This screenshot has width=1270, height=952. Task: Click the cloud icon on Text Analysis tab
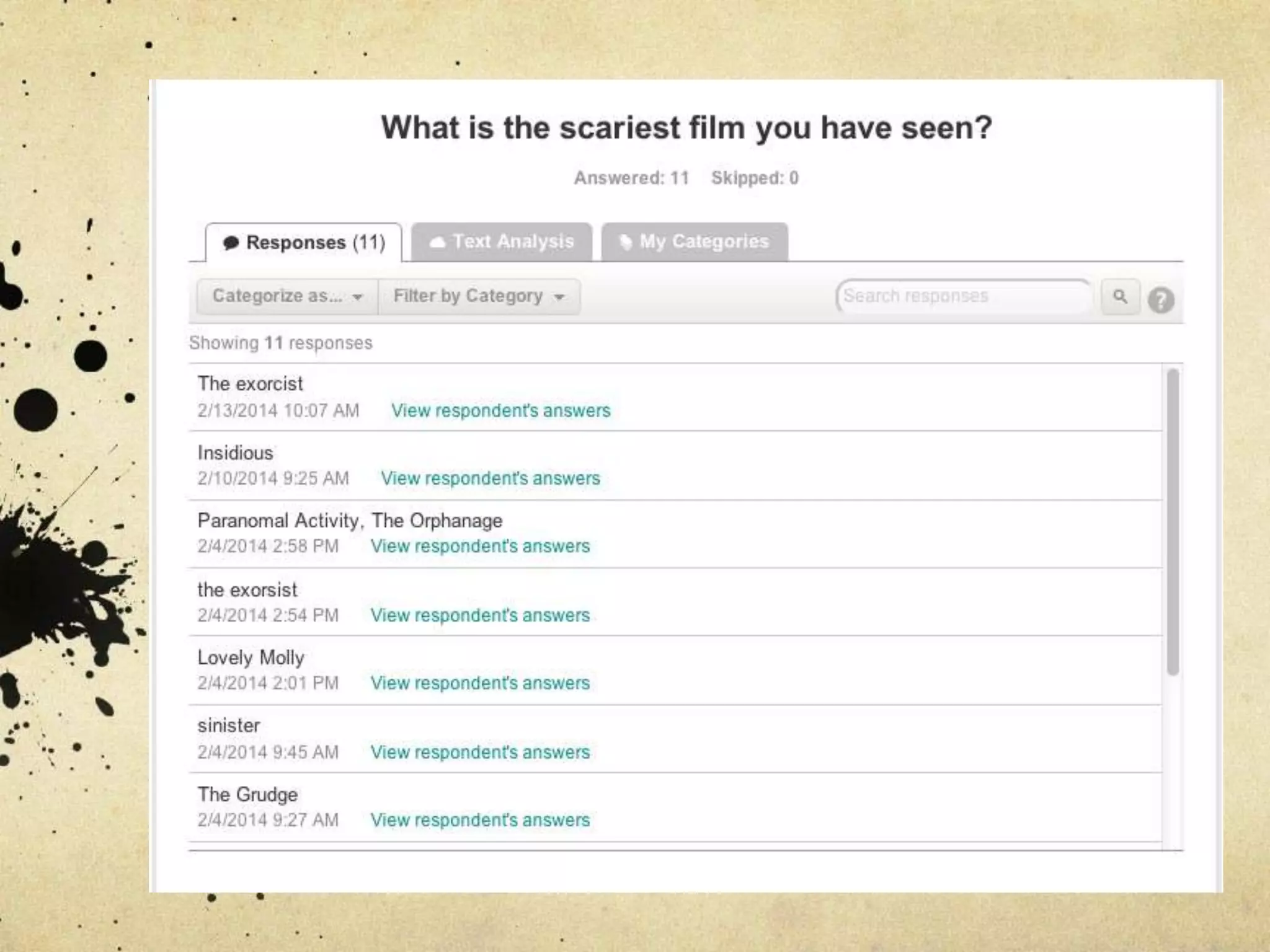point(437,242)
